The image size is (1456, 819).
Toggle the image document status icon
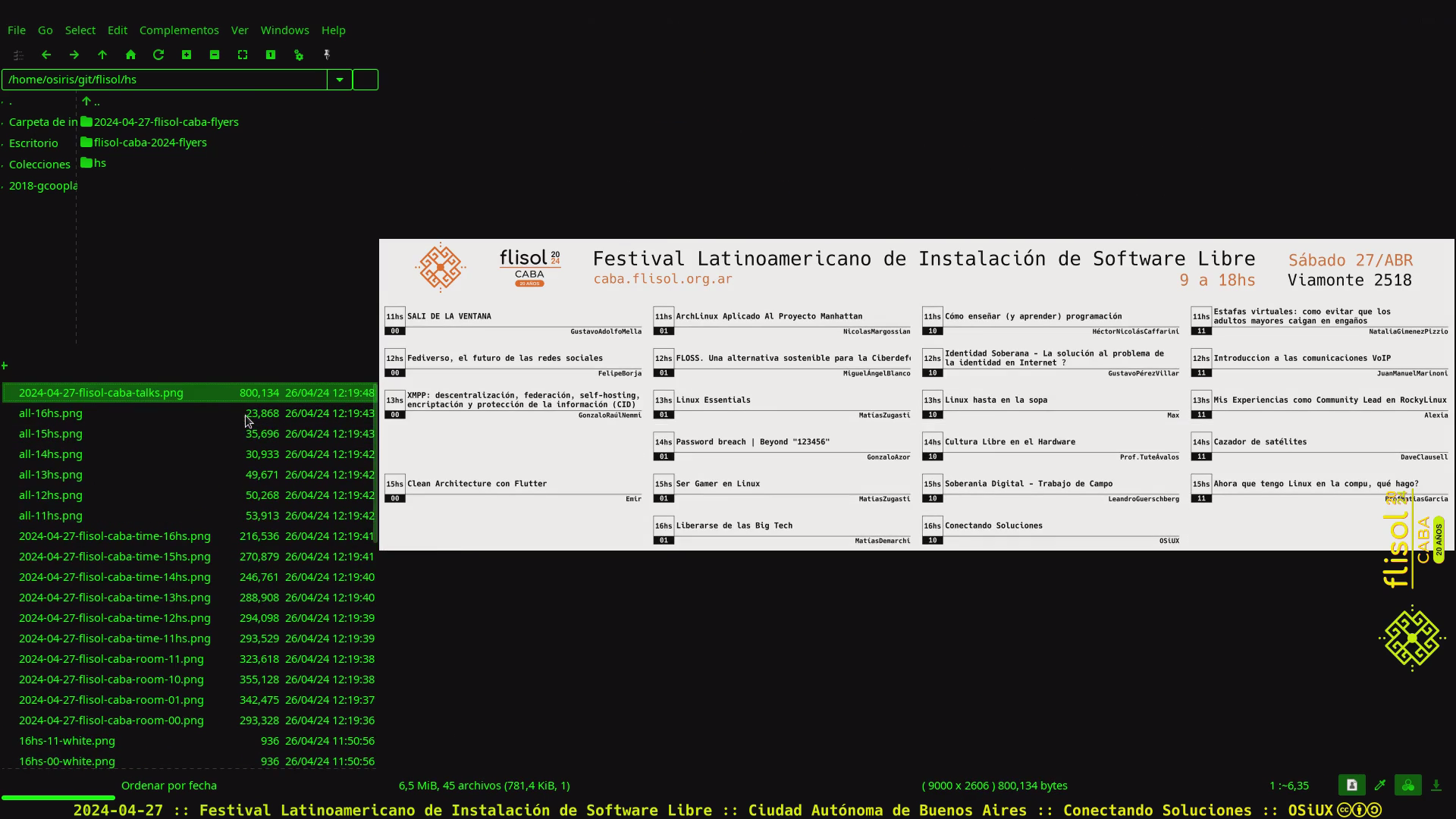[x=1351, y=786]
